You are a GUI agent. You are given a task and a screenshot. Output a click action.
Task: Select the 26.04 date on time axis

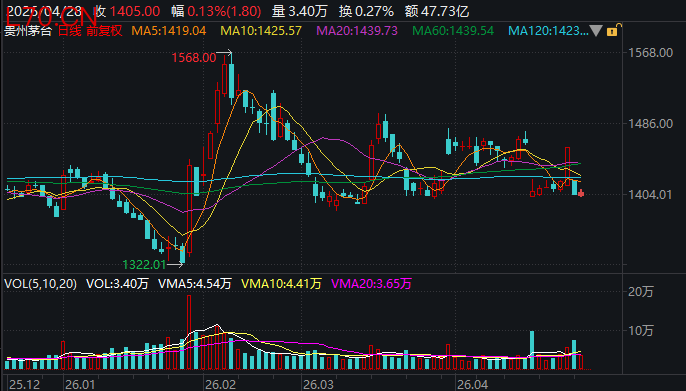(472, 384)
